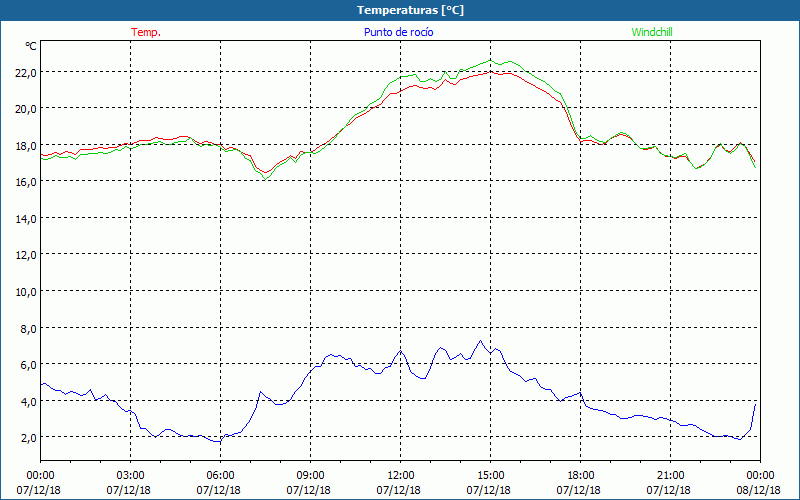
Task: Click the "20,0" y-axis value
Action: coord(26,109)
